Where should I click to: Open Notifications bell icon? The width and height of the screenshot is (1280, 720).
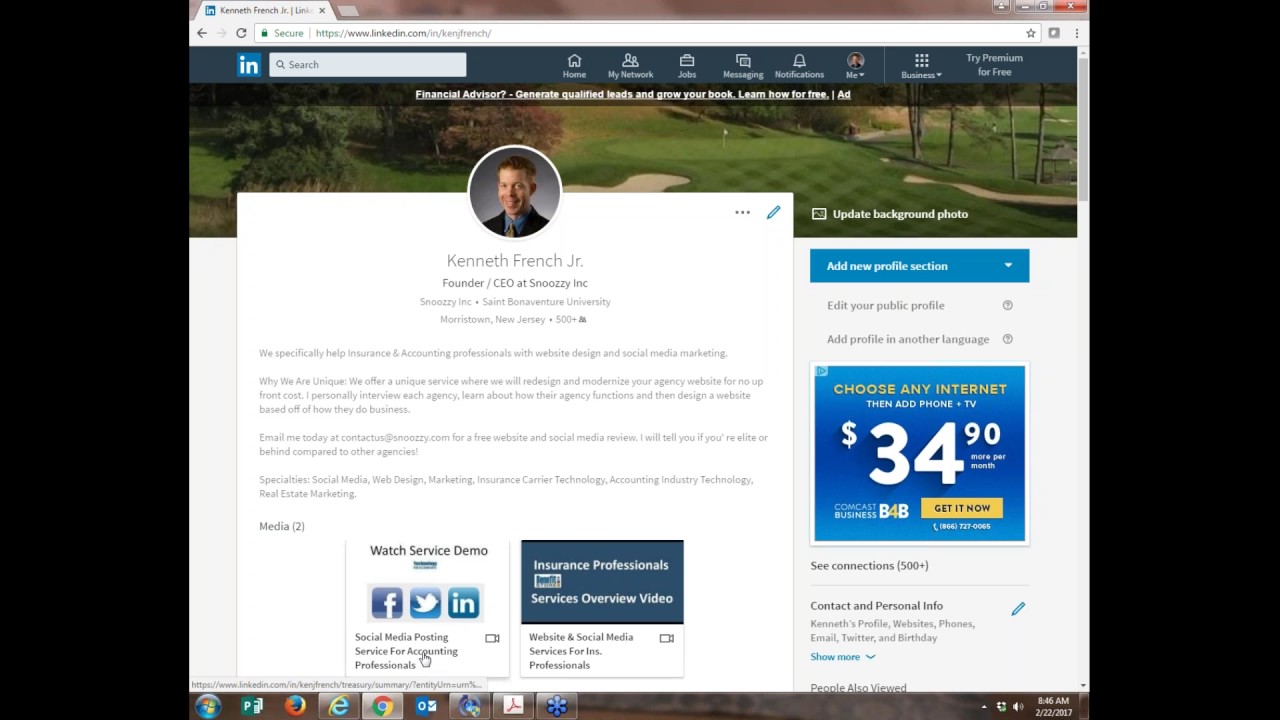[799, 66]
